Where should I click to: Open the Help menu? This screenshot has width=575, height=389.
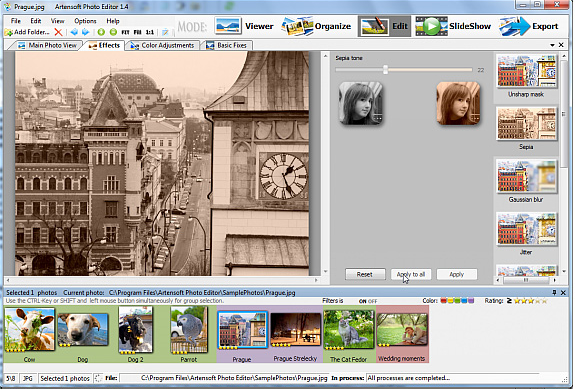tap(113, 21)
